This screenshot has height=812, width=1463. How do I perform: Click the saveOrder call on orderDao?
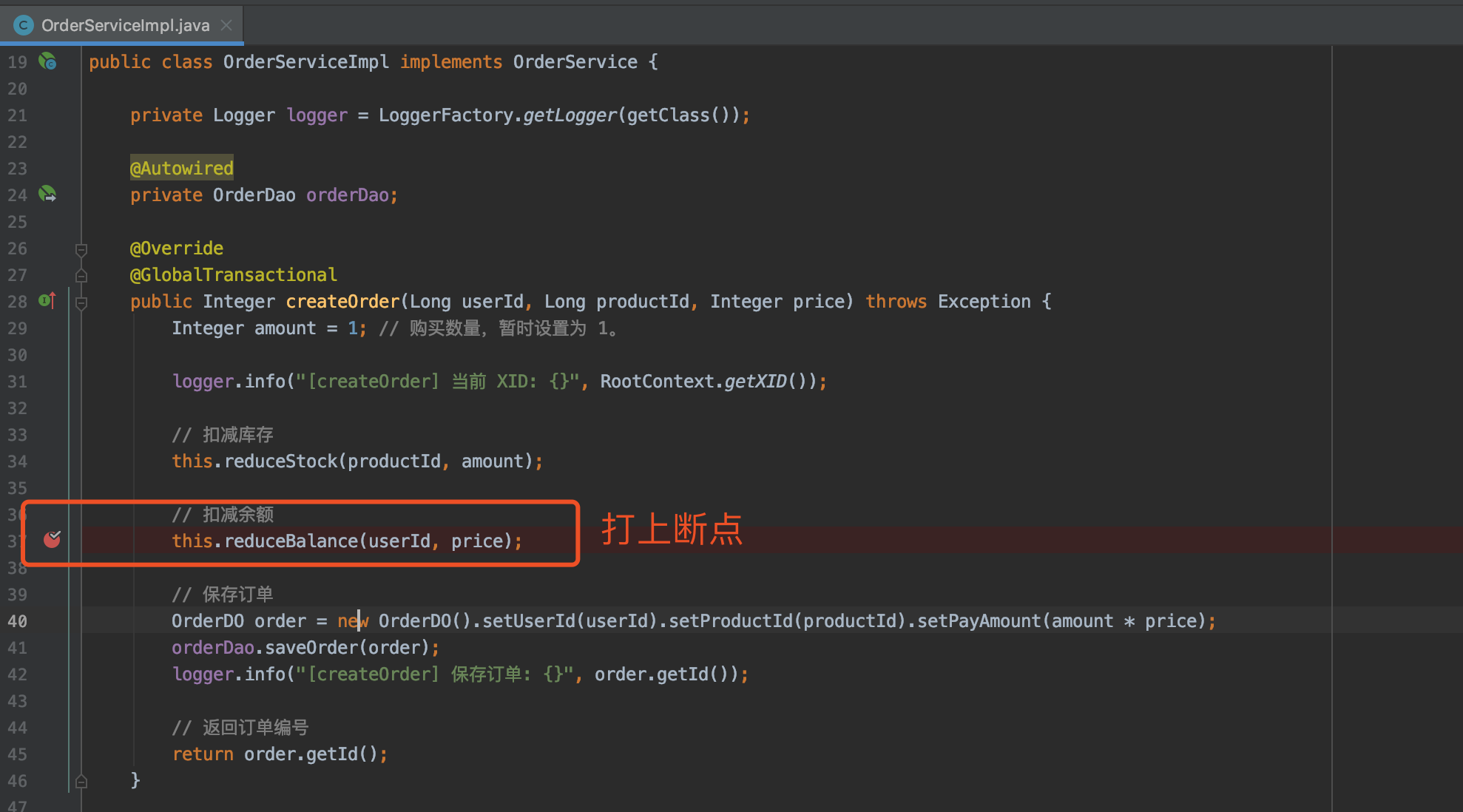pyautogui.click(x=311, y=648)
